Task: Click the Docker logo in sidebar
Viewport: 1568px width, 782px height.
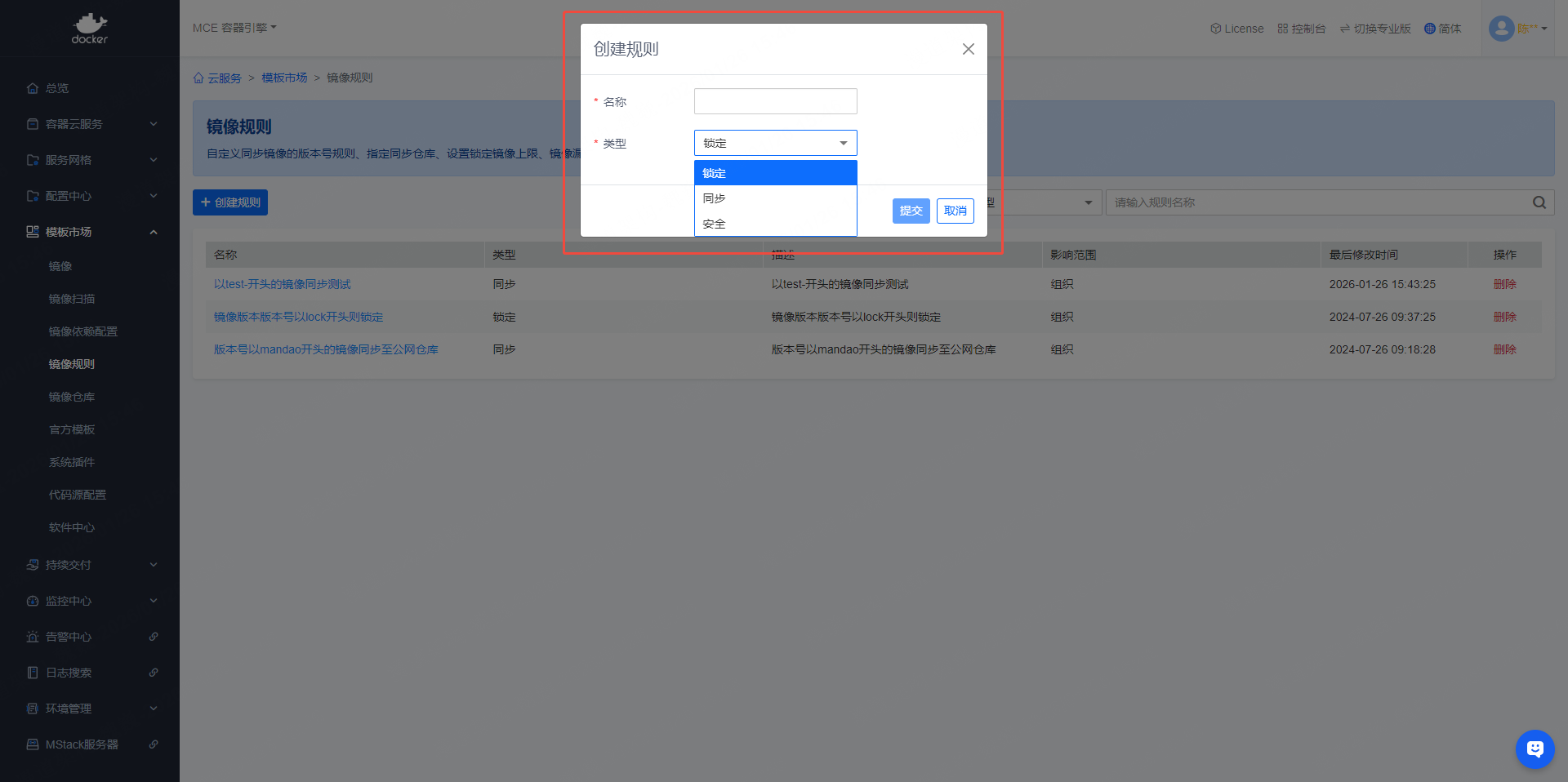Action: coord(89,29)
